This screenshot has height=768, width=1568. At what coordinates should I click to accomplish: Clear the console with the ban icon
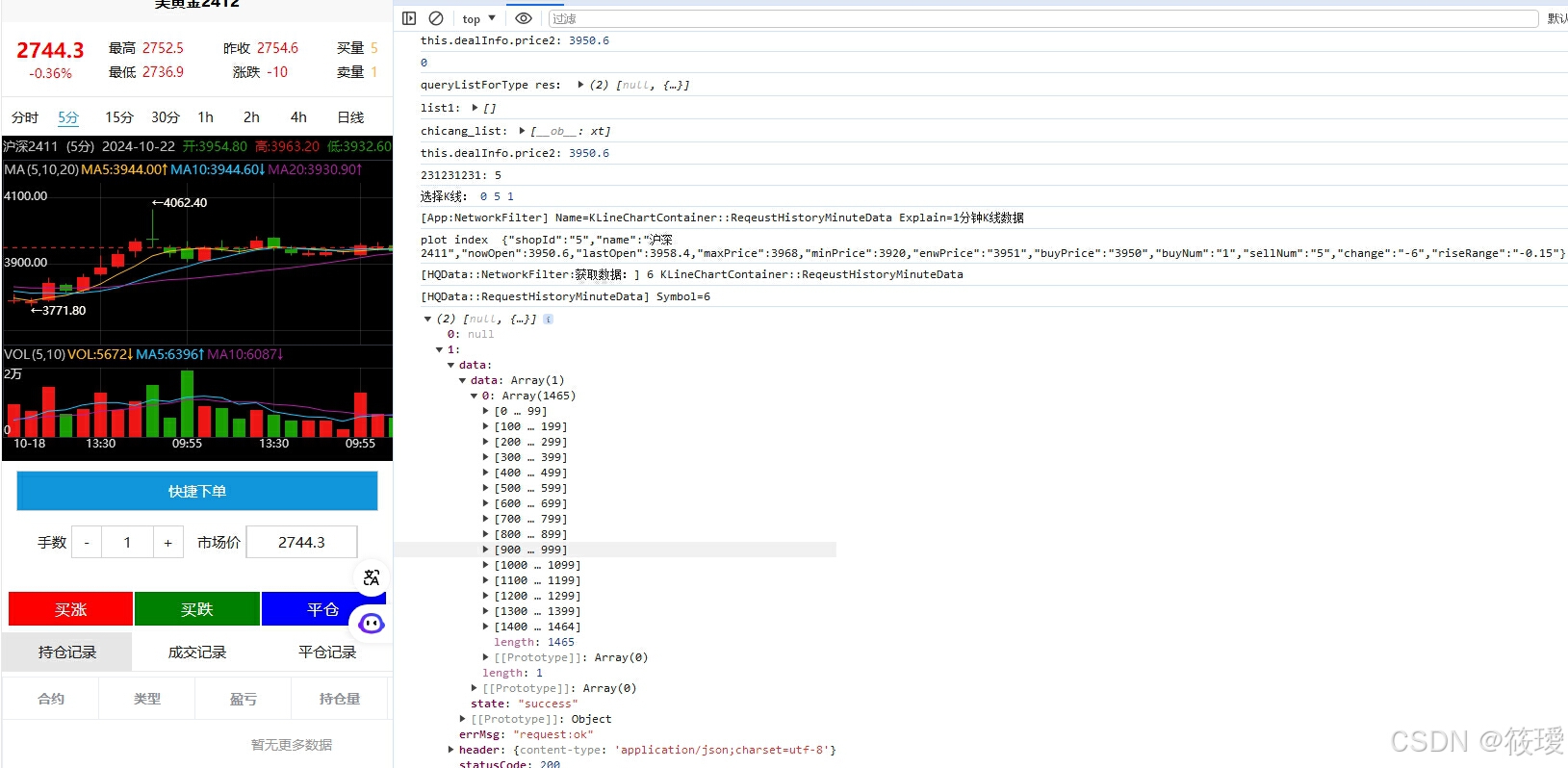coord(436,18)
